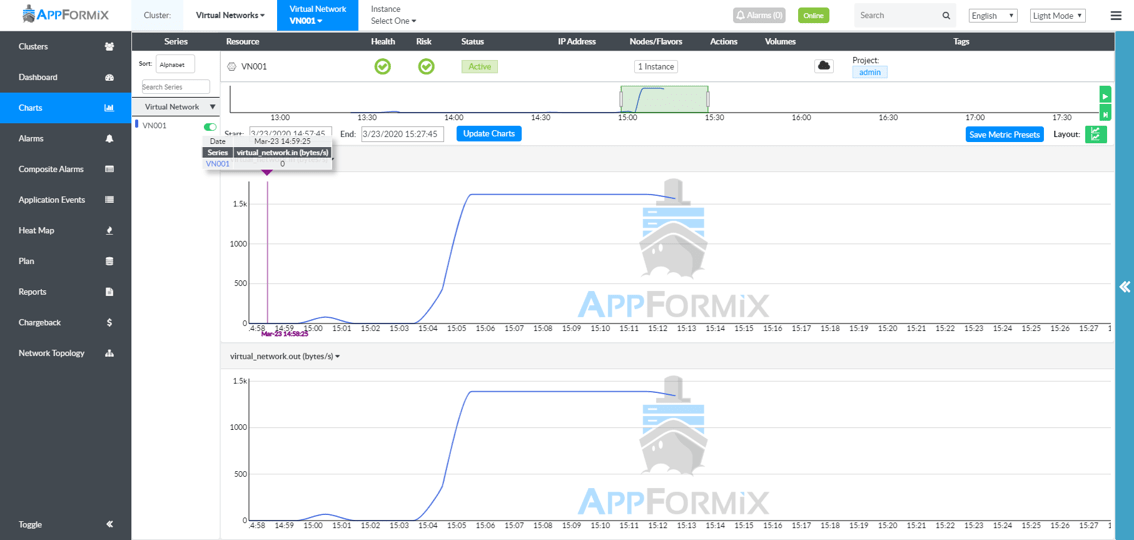Screen dimensions: 1134x540
Task: Collapse the Virtual Network series group
Action: 212,107
